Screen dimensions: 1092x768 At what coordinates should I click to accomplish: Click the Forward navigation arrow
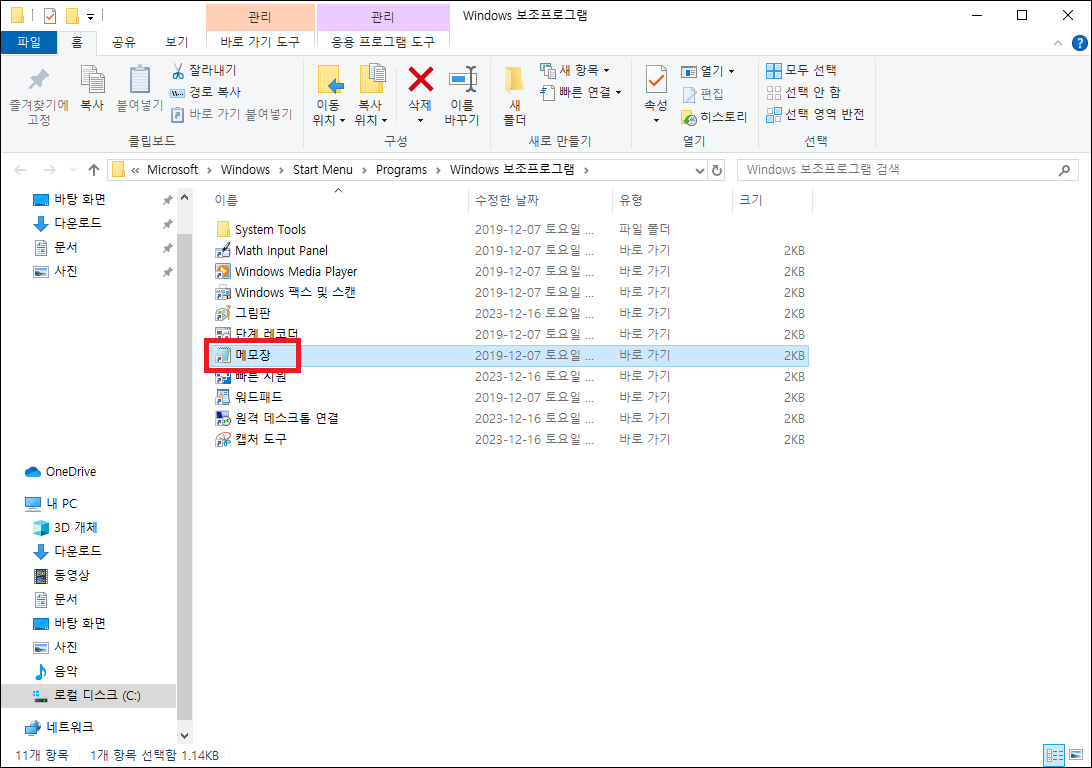tap(49, 170)
